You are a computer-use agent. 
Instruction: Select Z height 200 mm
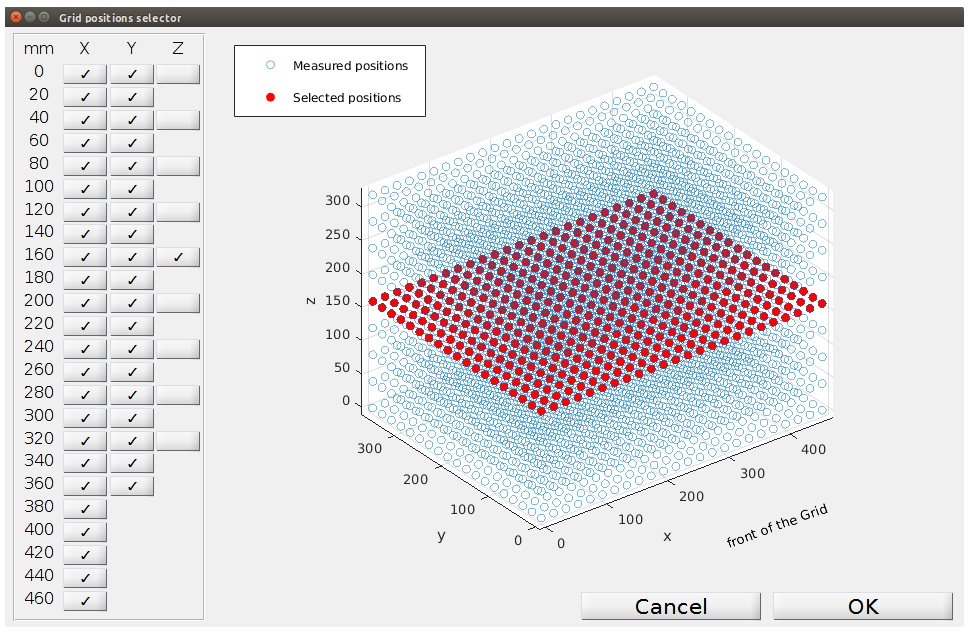point(178,303)
